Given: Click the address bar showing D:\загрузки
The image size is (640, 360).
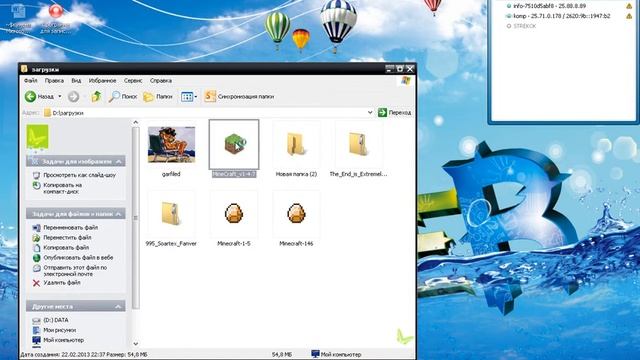Looking at the screenshot, I should tap(208, 112).
